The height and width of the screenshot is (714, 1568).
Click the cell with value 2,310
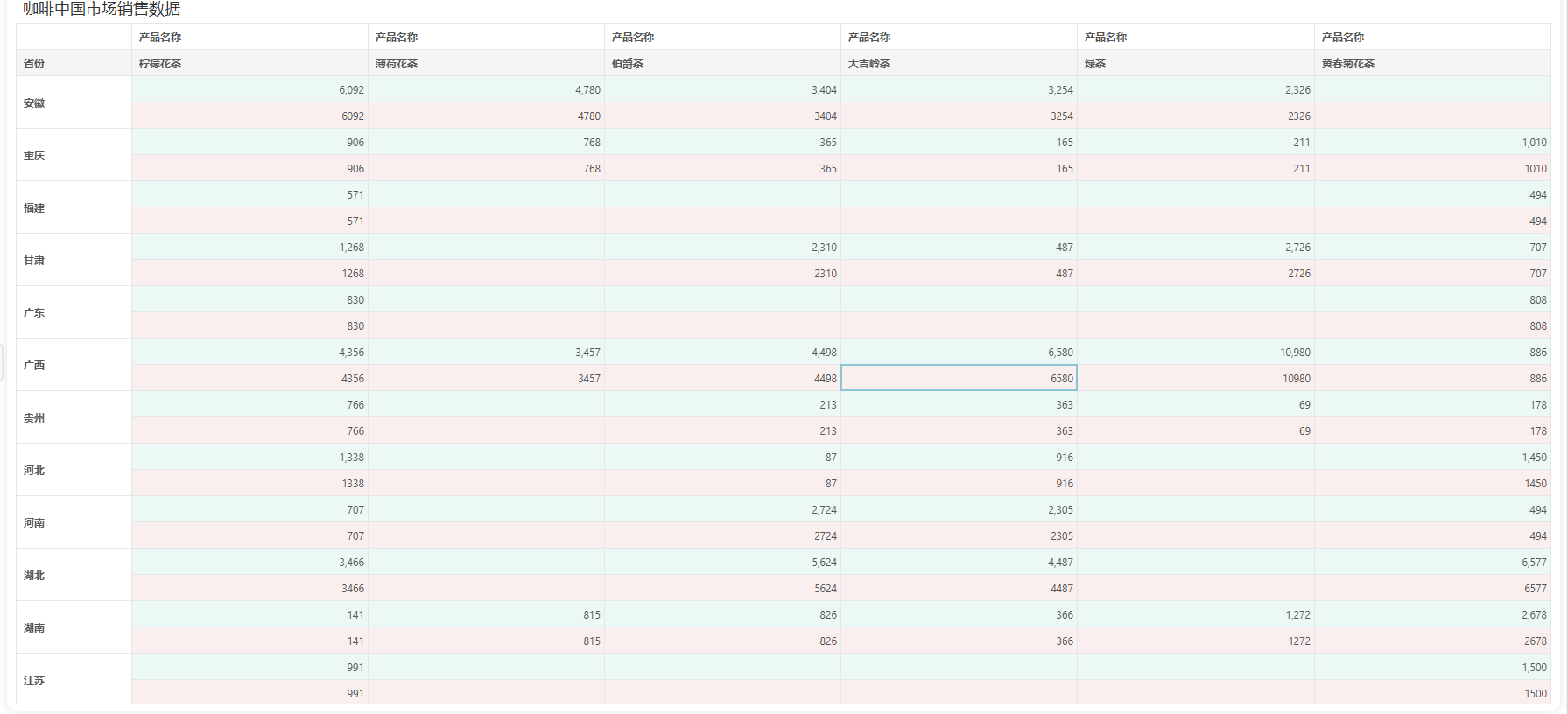point(722,247)
